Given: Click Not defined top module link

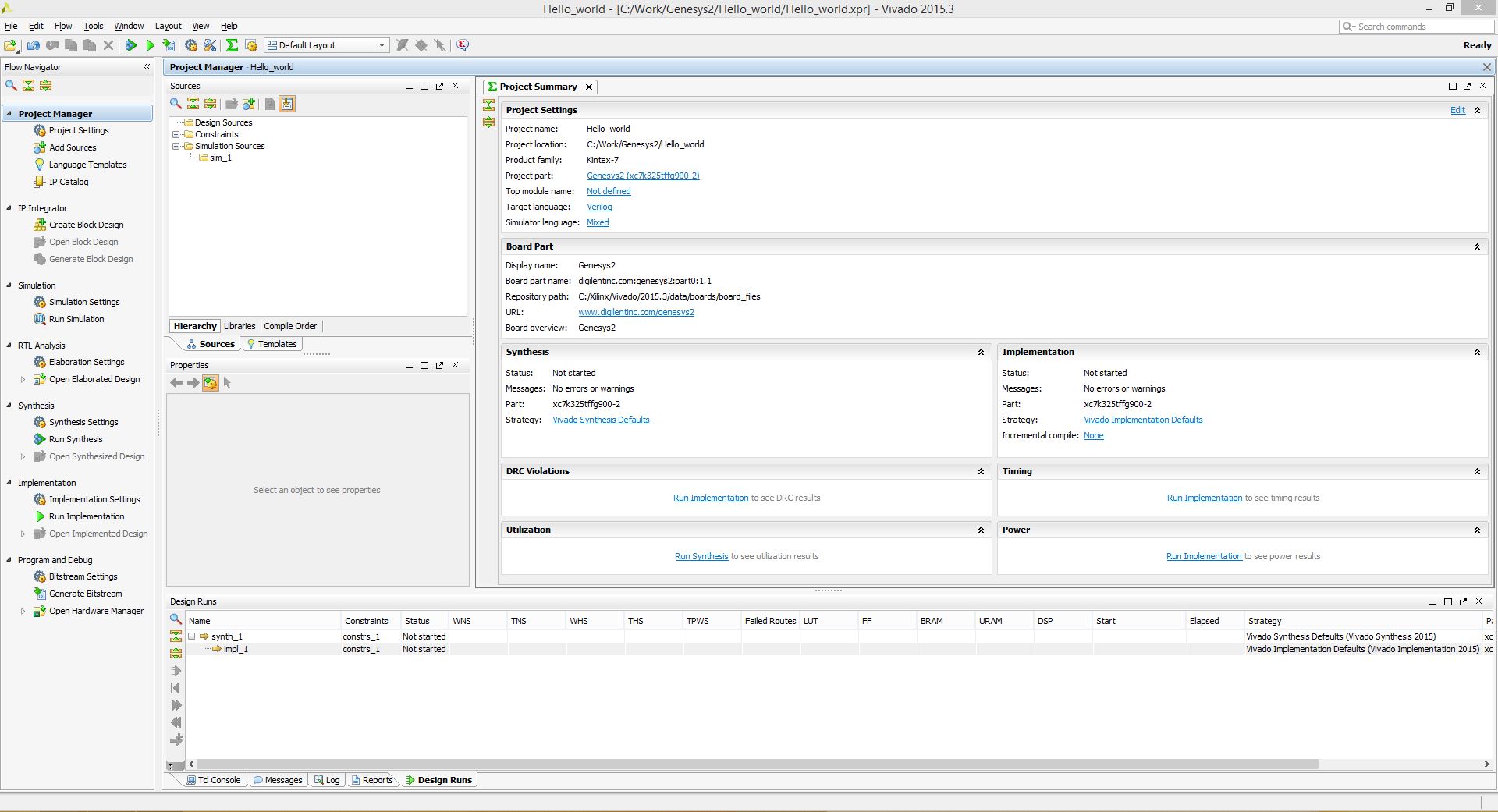Looking at the screenshot, I should pyautogui.click(x=609, y=191).
